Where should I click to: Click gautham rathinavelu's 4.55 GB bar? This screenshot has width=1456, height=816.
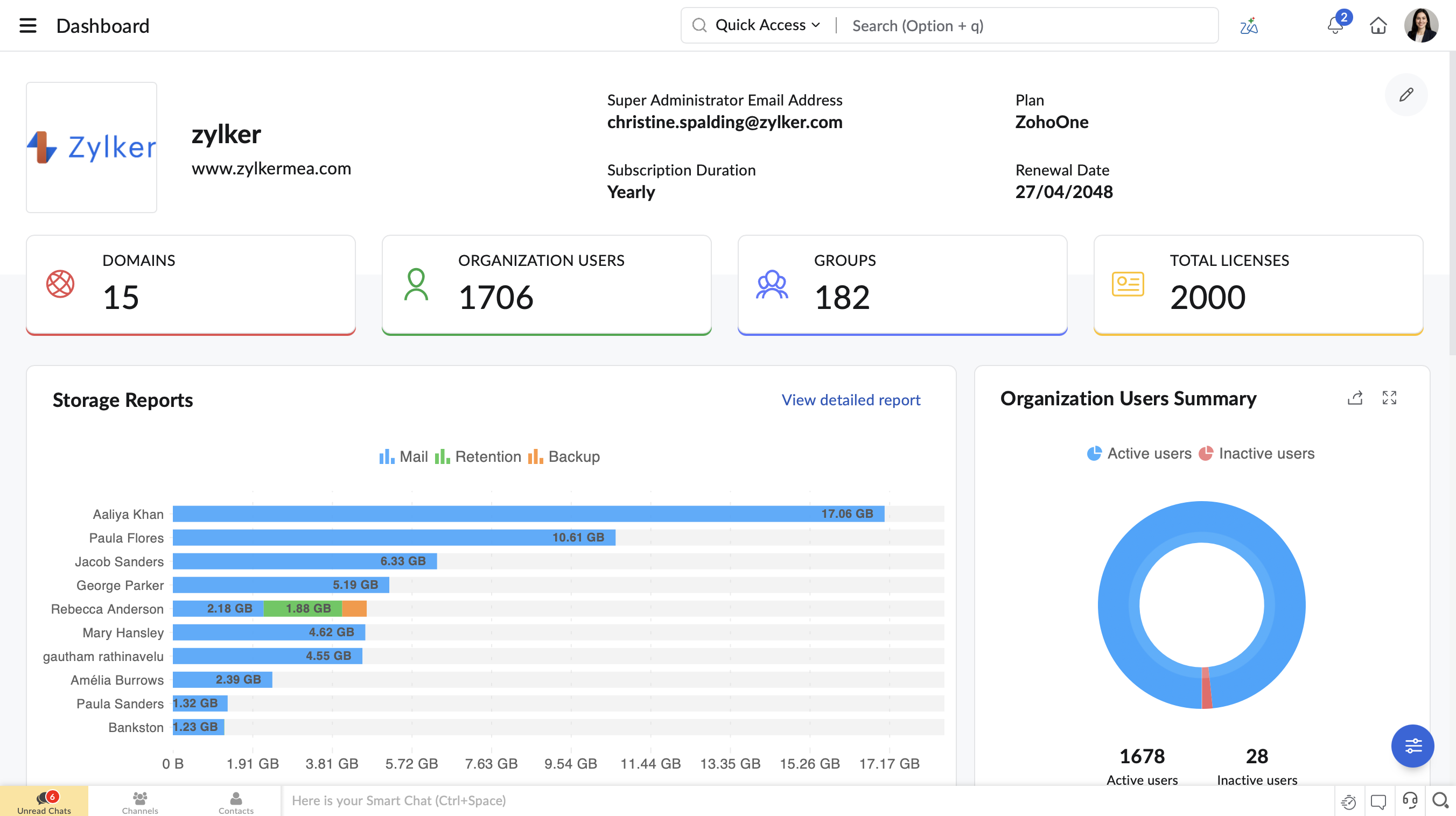tap(268, 656)
